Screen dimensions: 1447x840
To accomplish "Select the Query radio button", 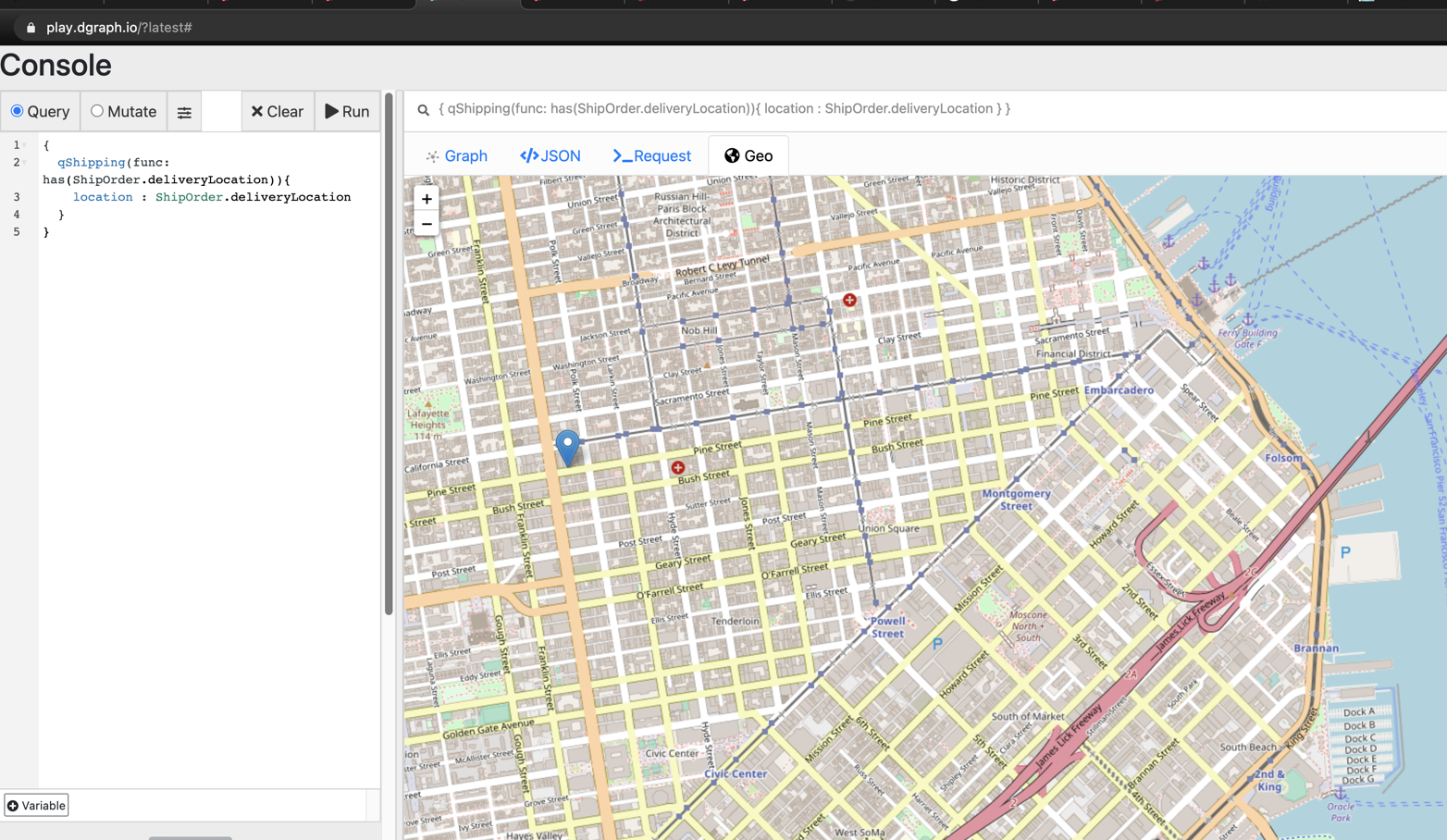I will 17,111.
